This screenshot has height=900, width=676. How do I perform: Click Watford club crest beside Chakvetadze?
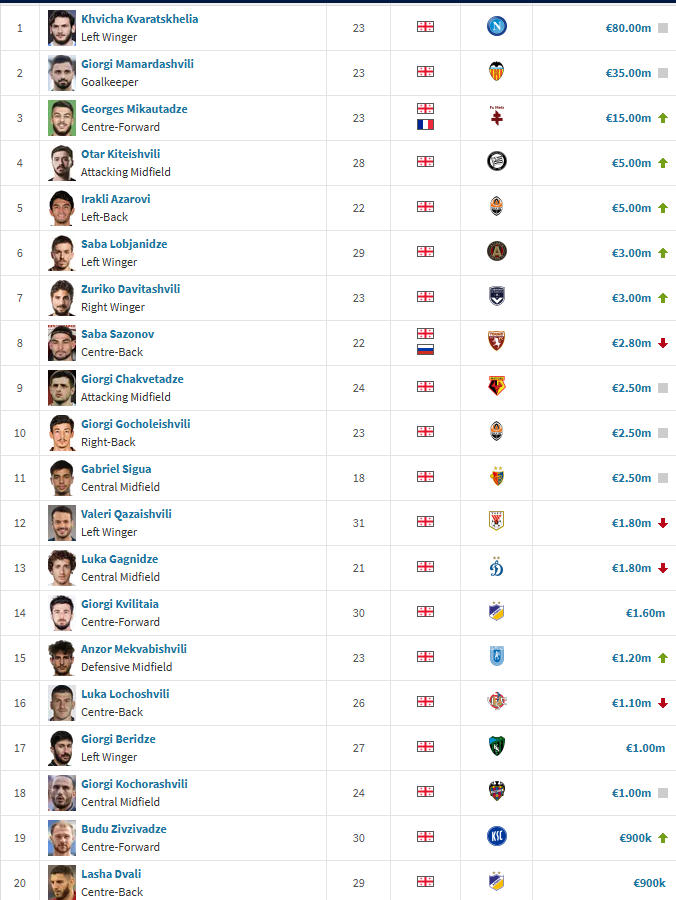pyautogui.click(x=496, y=388)
